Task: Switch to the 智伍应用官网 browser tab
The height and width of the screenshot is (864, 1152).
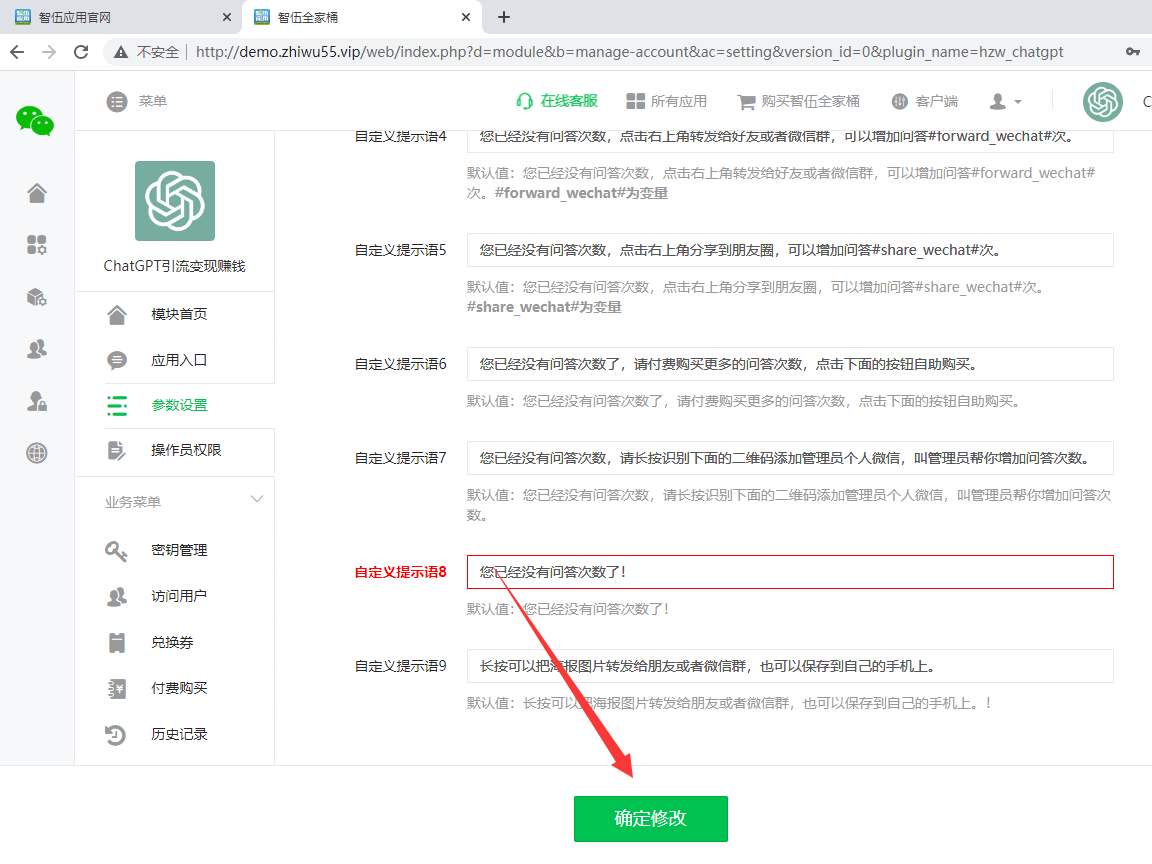Action: [118, 17]
